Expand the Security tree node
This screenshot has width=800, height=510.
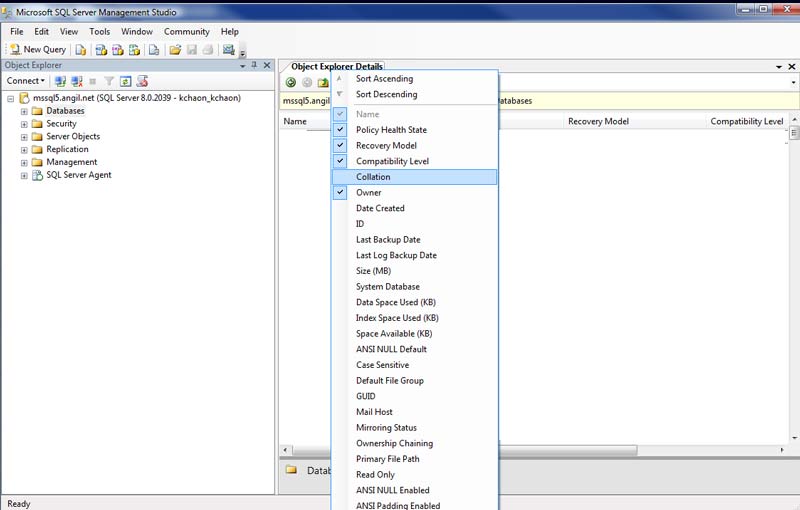click(x=24, y=124)
